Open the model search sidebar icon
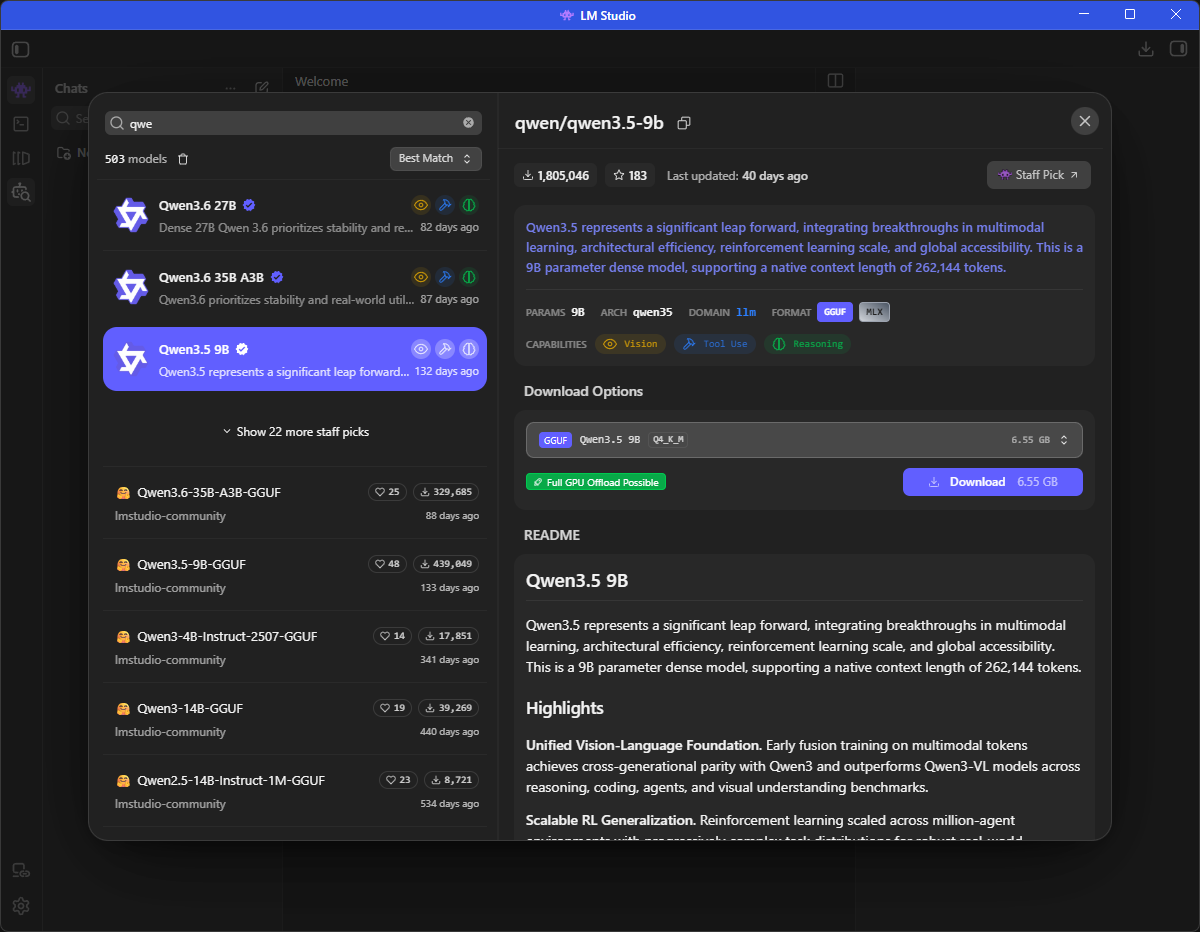 pos(21,192)
